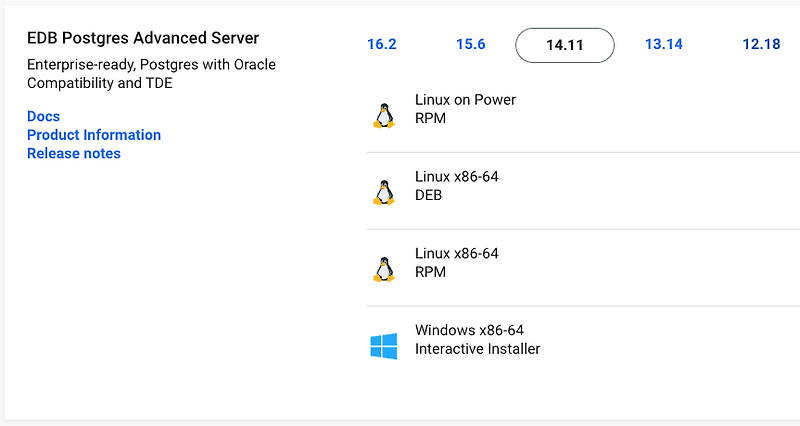Click "Linux x86-64" text above DEB
The image size is (800, 426).
456,177
